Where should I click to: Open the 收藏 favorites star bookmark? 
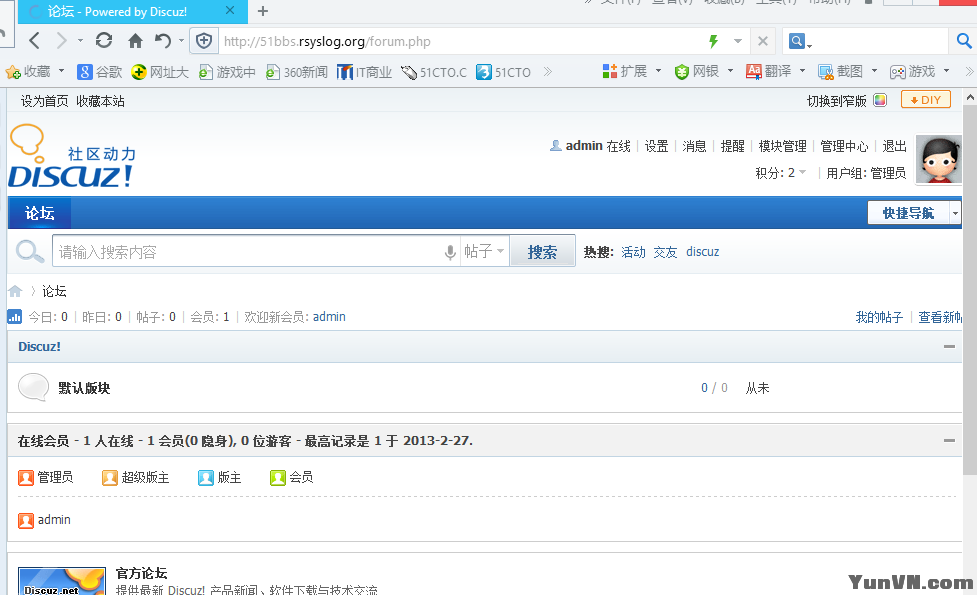(x=28, y=72)
